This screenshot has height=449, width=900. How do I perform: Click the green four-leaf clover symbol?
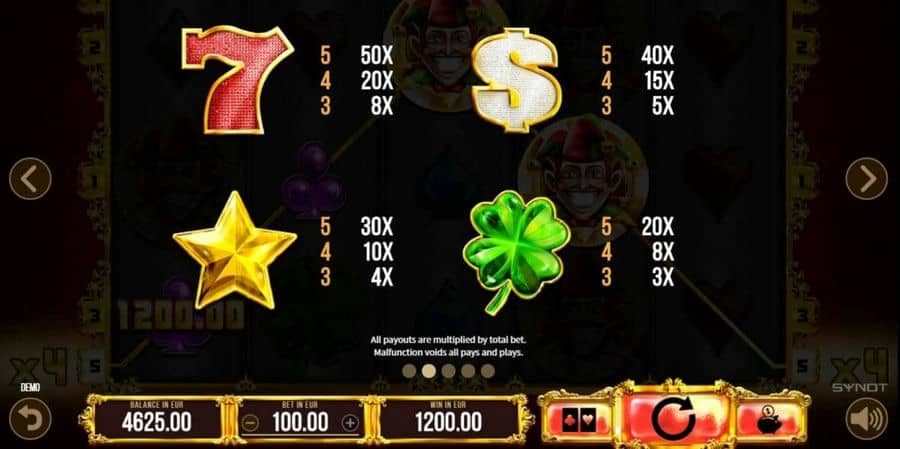[515, 251]
